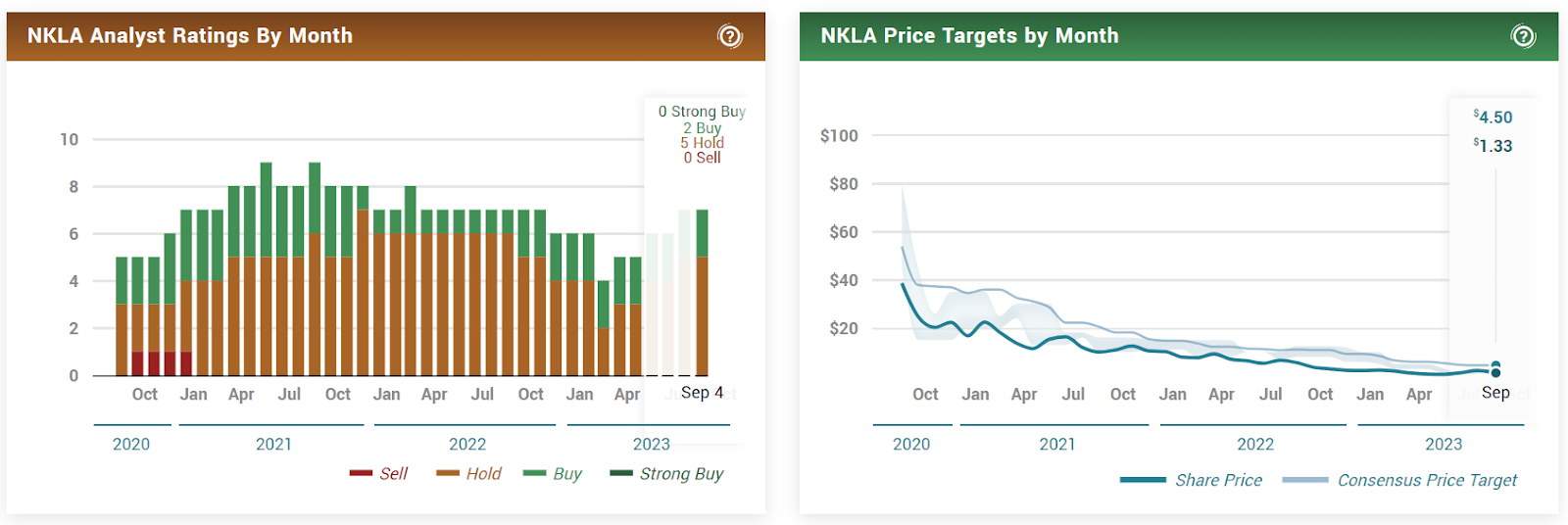Screen dimensions: 1568x525
Task: Click the 2023 year label on price chart
Action: coord(1444,444)
